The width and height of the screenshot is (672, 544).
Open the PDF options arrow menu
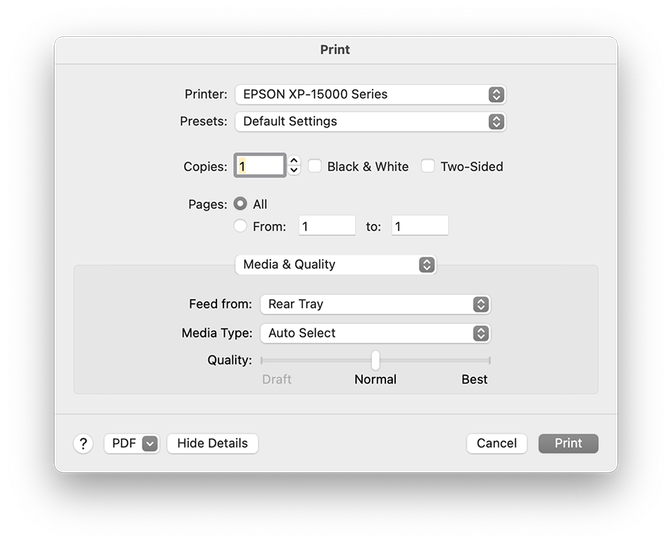tap(150, 443)
